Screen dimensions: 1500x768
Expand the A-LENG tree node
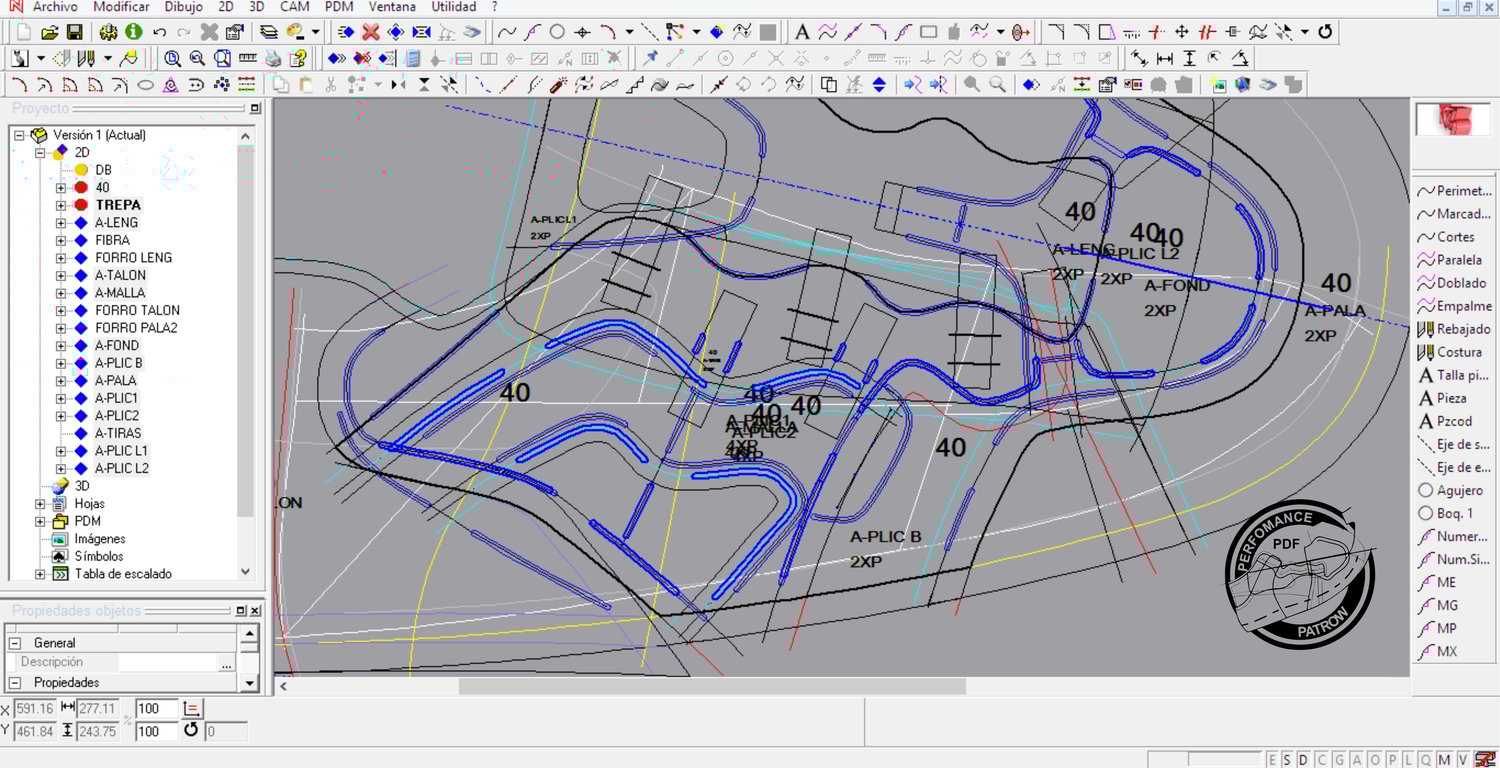61,223
